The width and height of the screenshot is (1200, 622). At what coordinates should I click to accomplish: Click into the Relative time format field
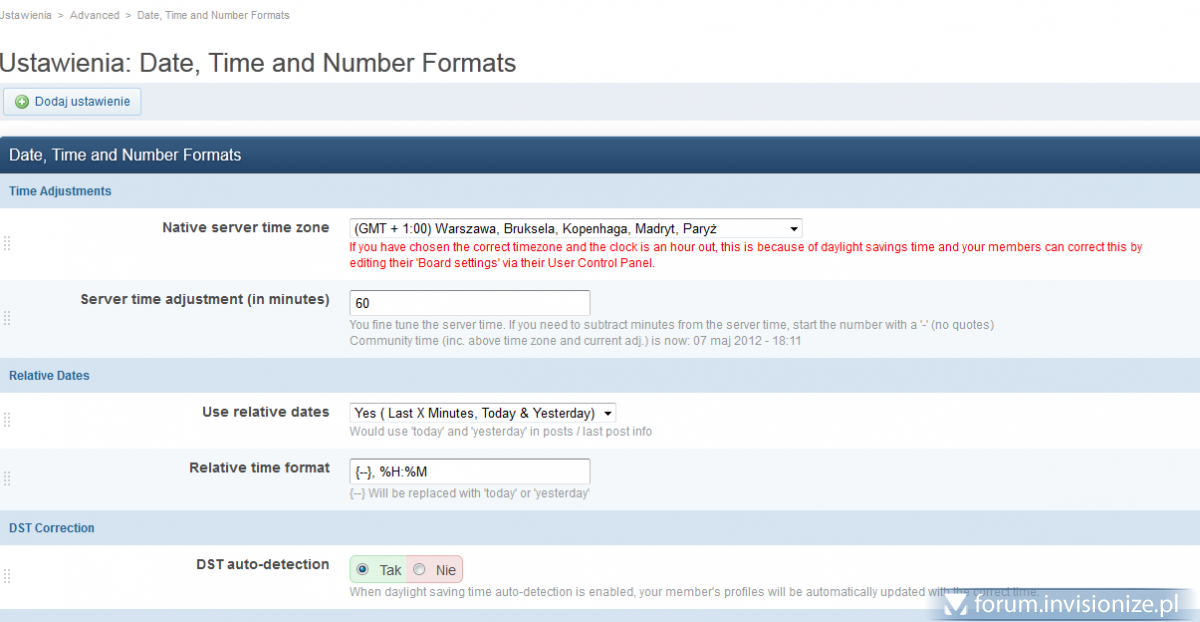pyautogui.click(x=469, y=471)
